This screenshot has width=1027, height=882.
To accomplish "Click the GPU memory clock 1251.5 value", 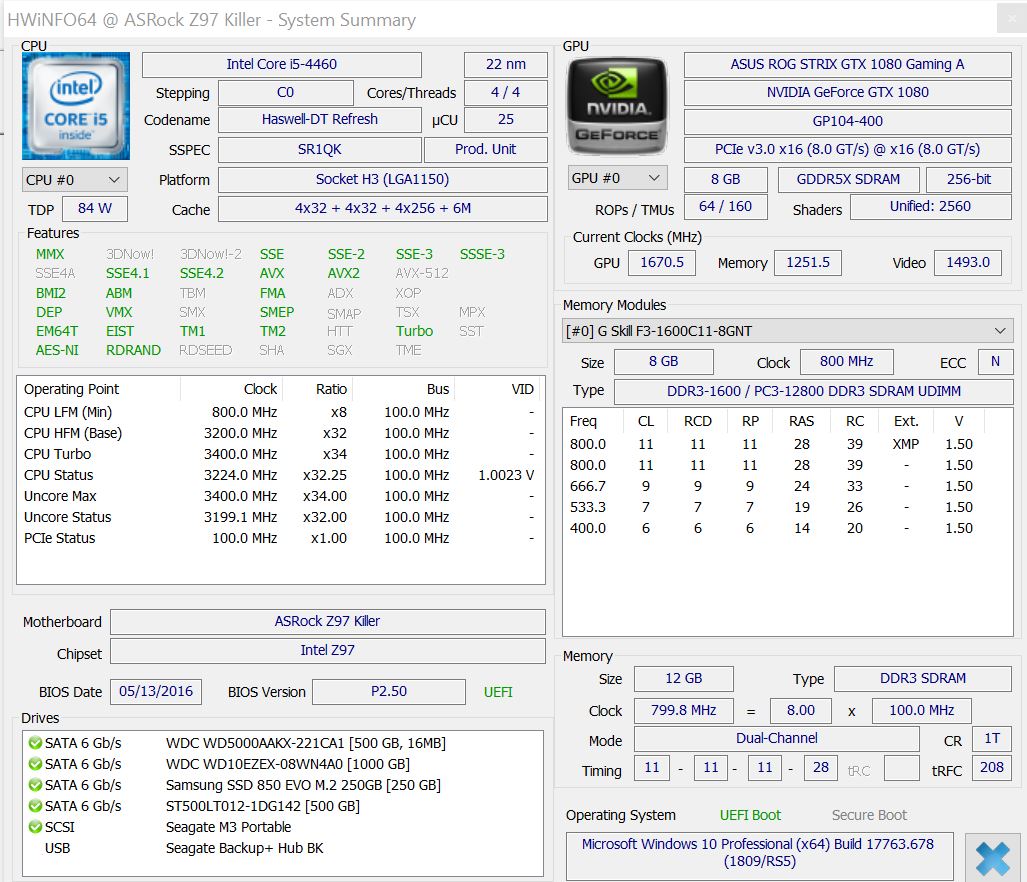I will click(x=808, y=263).
